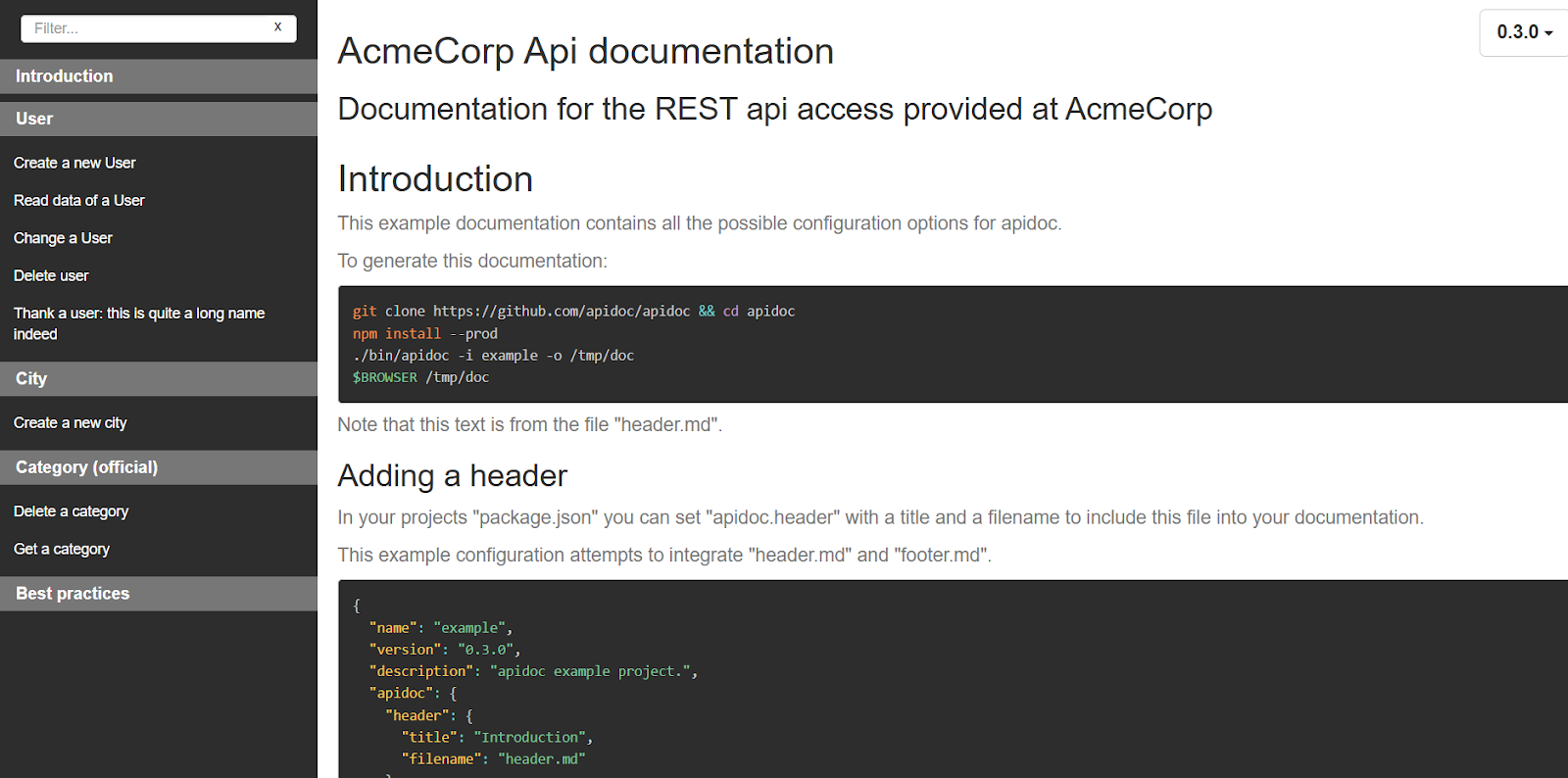Click the 'Introduction' main heading
This screenshot has height=778, width=1568.
click(x=435, y=179)
